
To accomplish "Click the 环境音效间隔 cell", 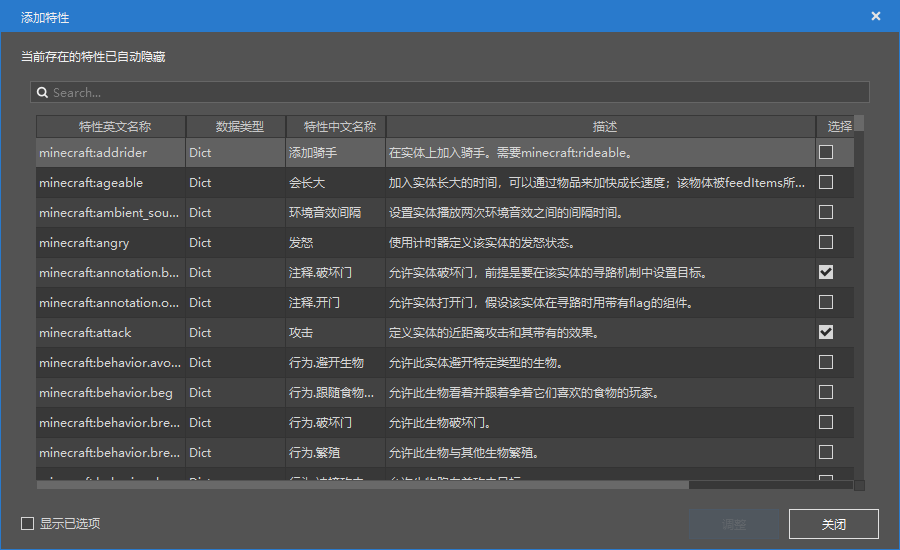I will pyautogui.click(x=336, y=212).
